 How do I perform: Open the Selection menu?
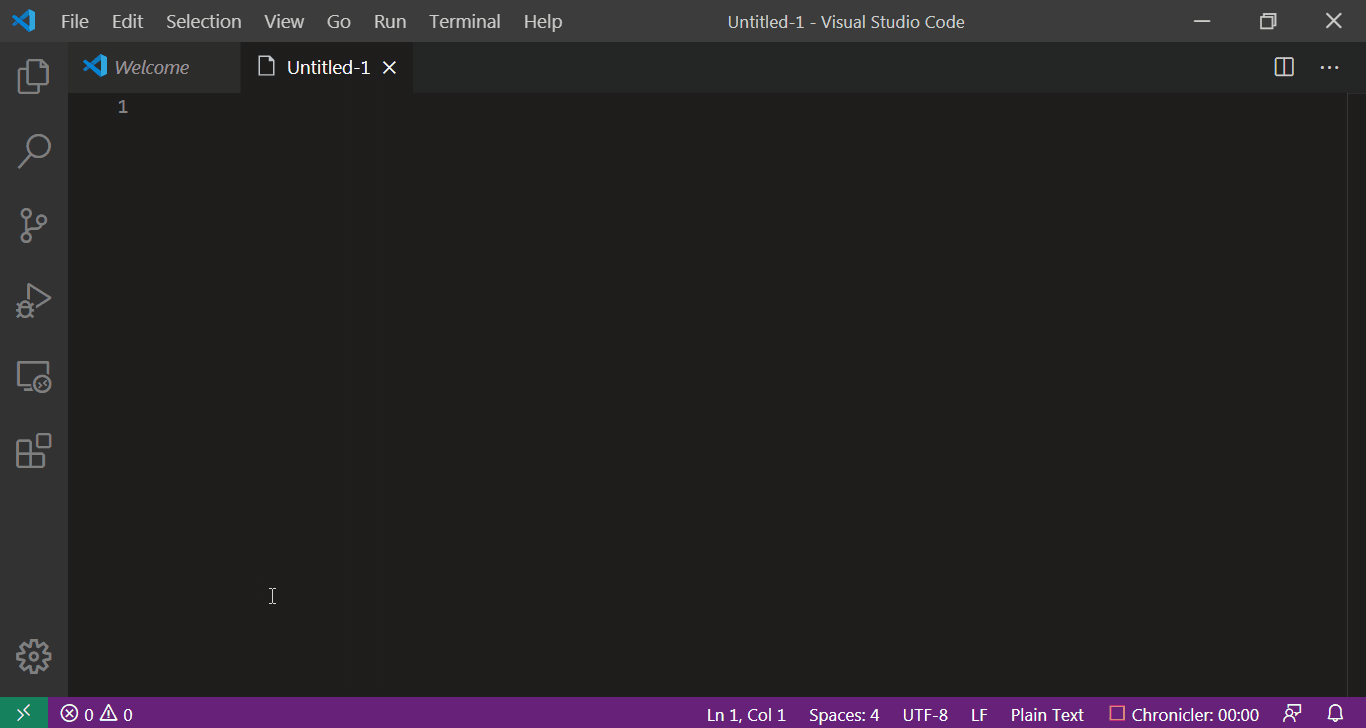coord(204,21)
